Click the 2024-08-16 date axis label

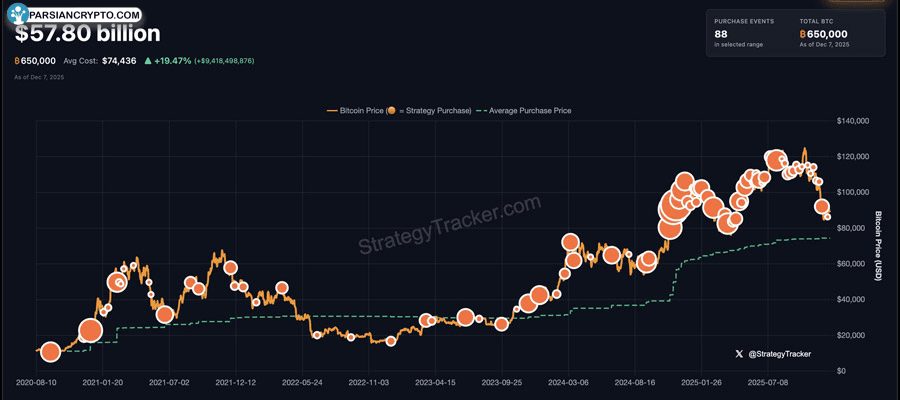635,382
